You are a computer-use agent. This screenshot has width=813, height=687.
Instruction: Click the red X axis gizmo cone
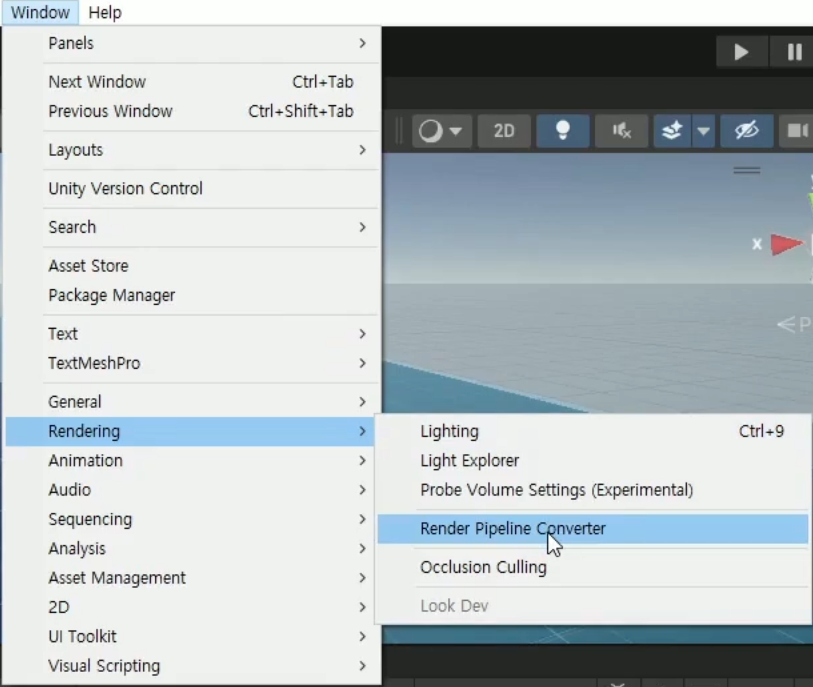point(786,244)
